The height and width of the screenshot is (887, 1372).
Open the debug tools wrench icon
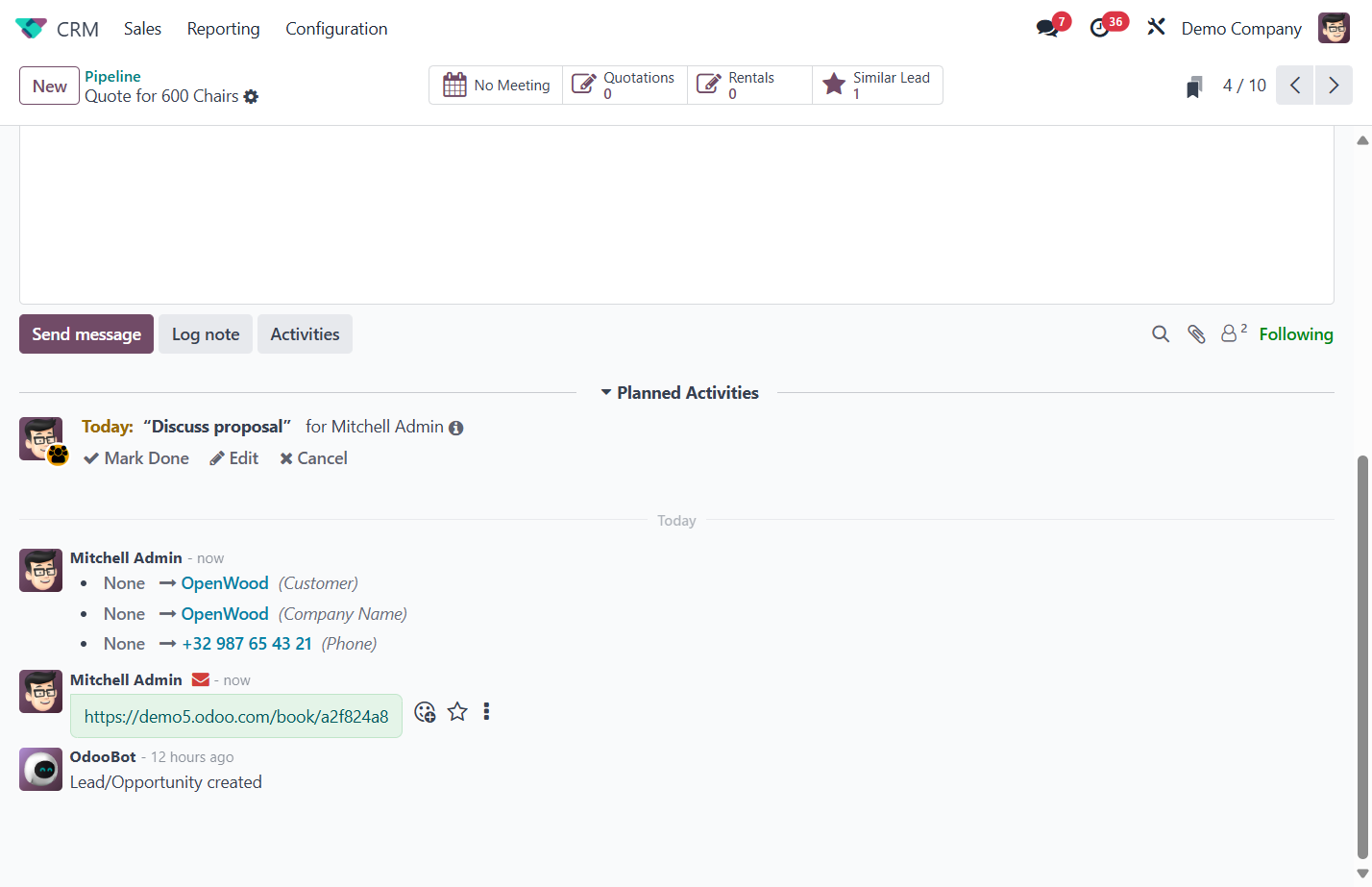[1156, 28]
